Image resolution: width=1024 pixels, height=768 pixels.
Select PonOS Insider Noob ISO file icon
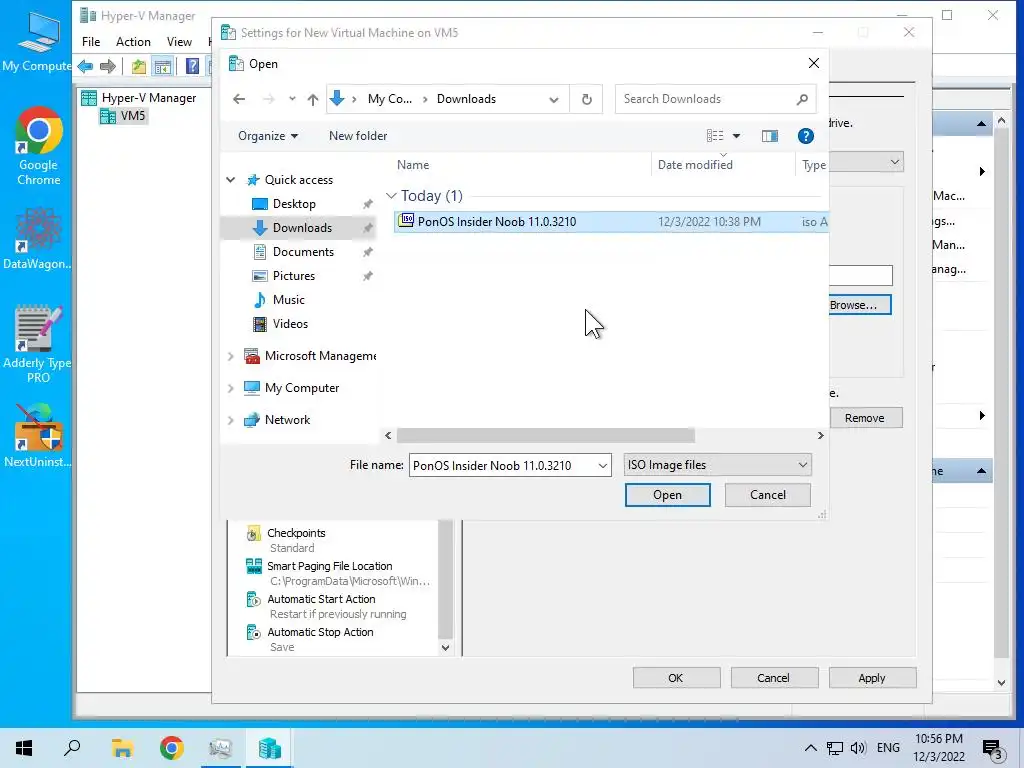(406, 221)
